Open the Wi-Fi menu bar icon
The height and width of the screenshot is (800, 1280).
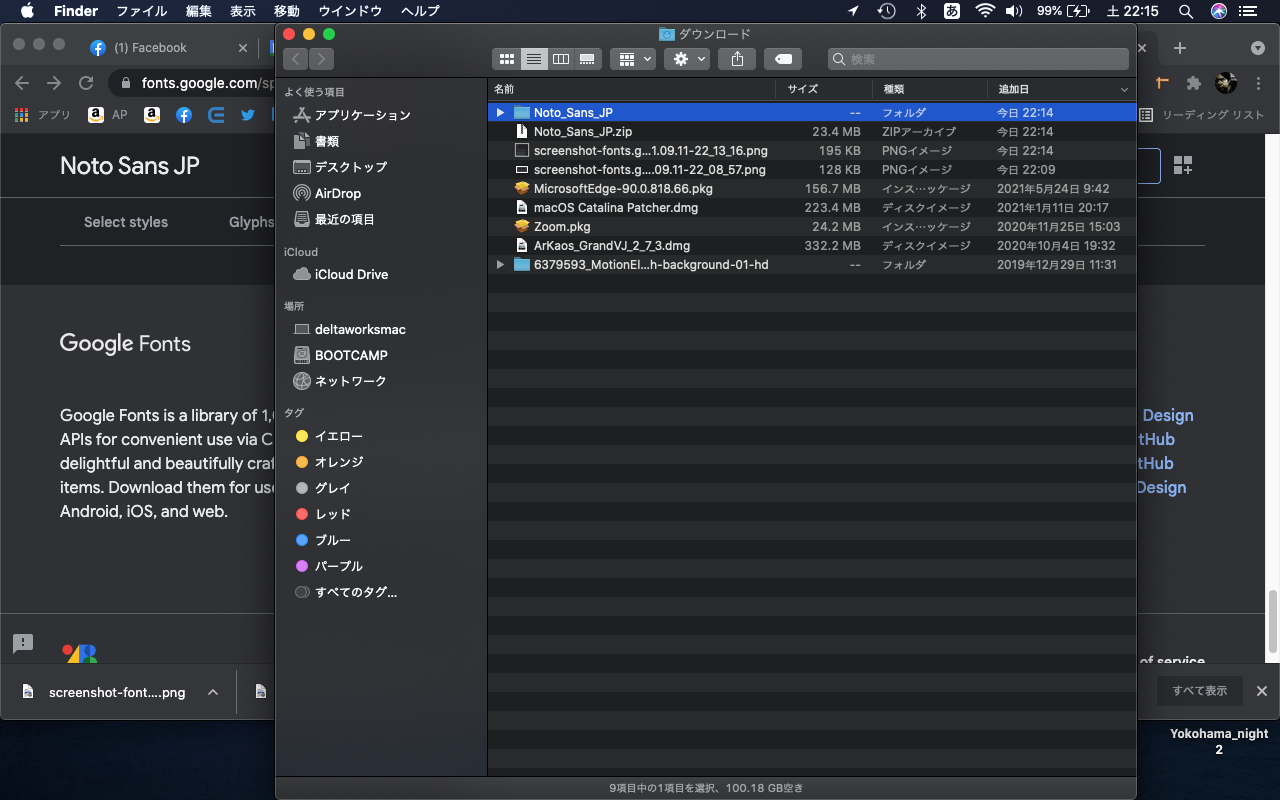pyautogui.click(x=985, y=11)
